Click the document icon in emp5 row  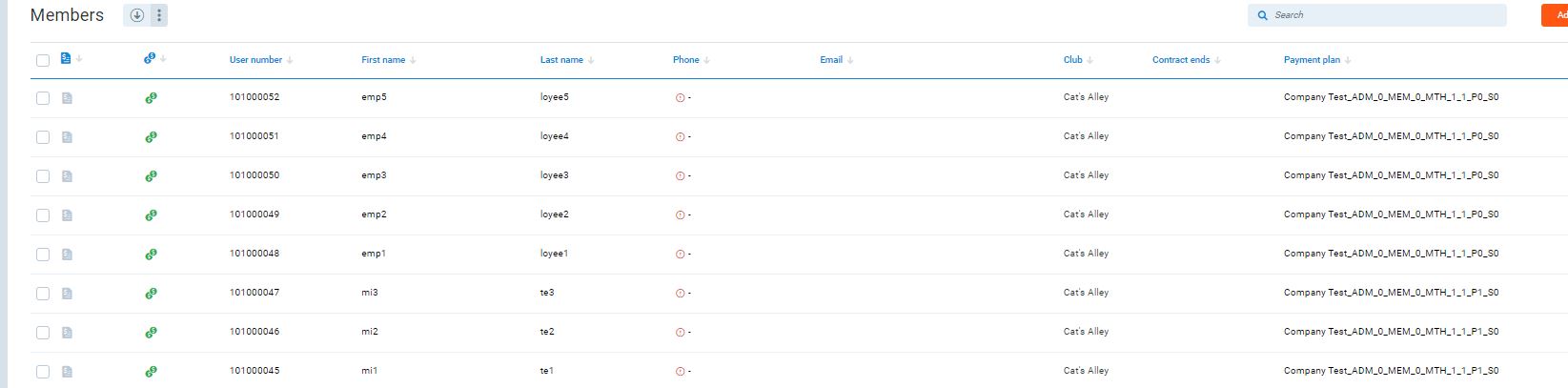click(x=67, y=98)
